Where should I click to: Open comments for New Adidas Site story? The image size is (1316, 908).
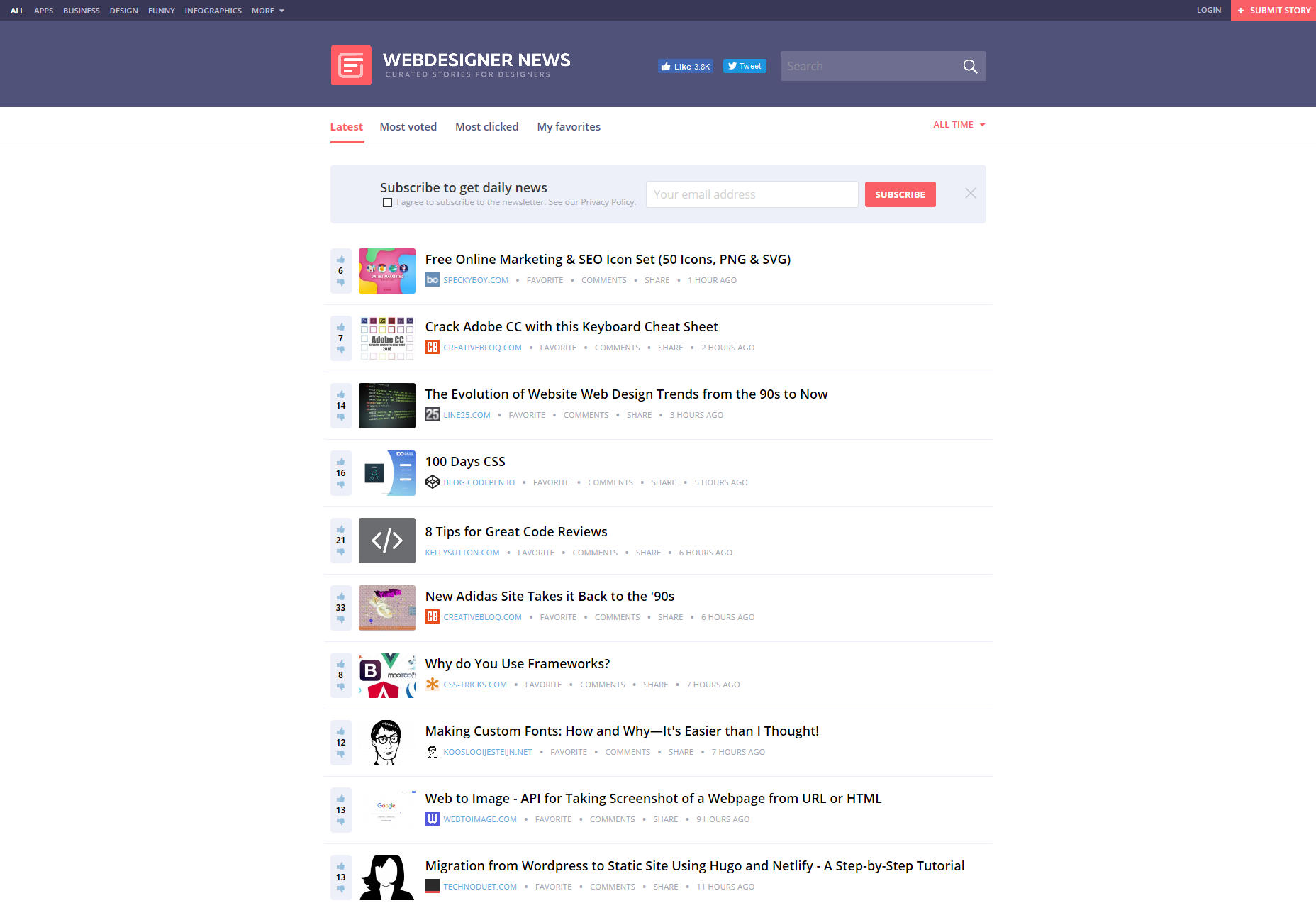[x=617, y=617]
